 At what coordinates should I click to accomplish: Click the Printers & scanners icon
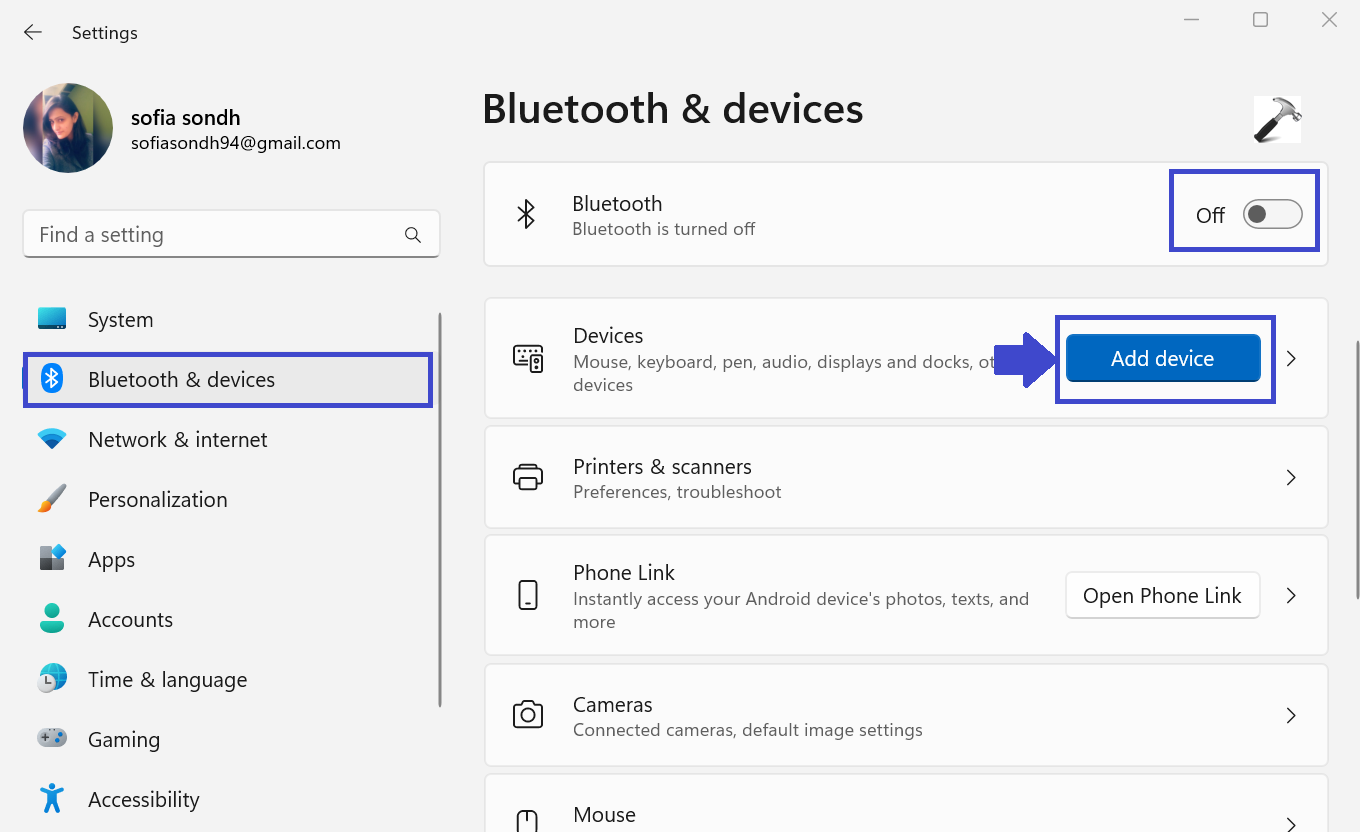click(528, 477)
